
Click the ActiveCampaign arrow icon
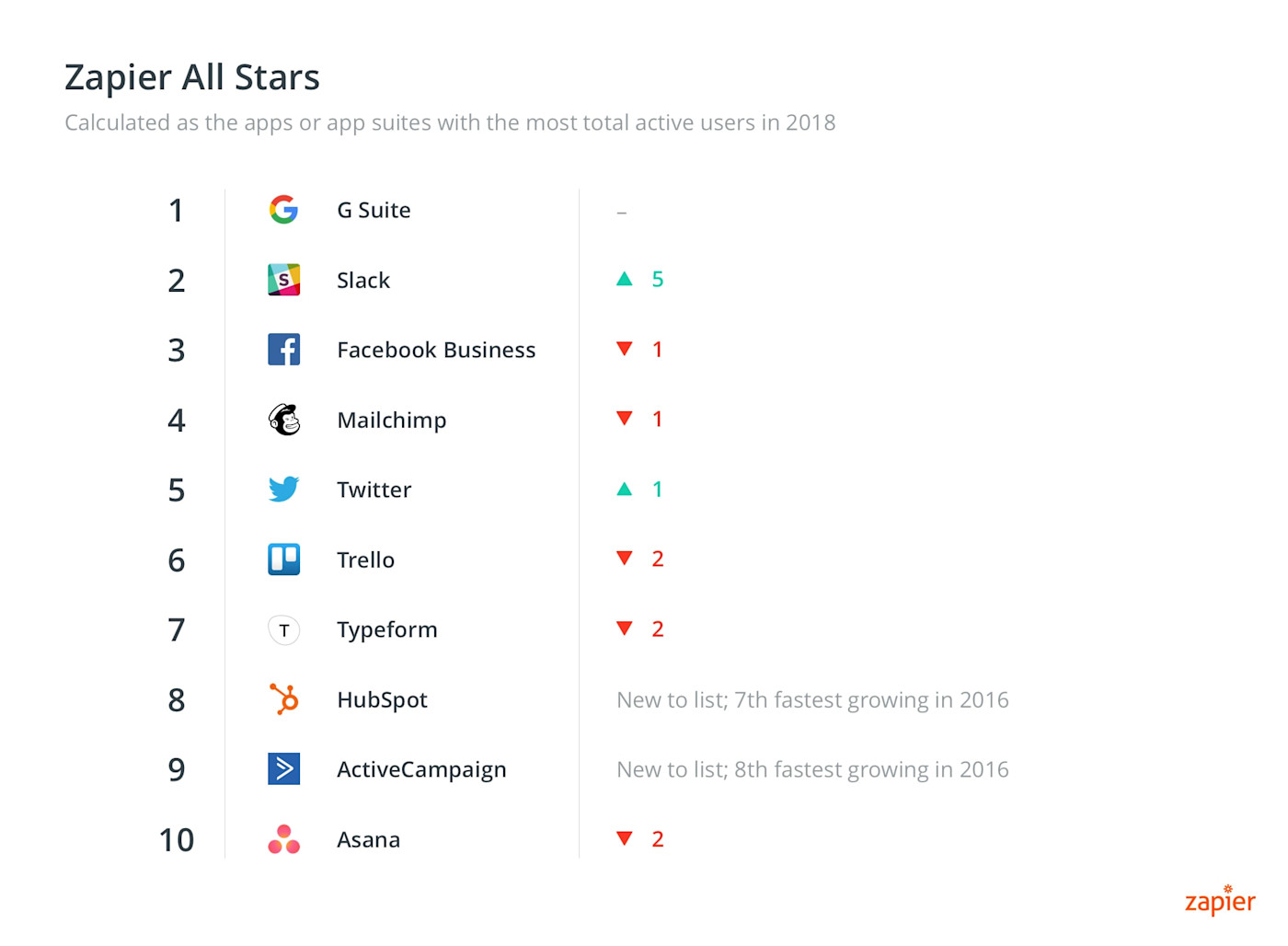(x=283, y=769)
